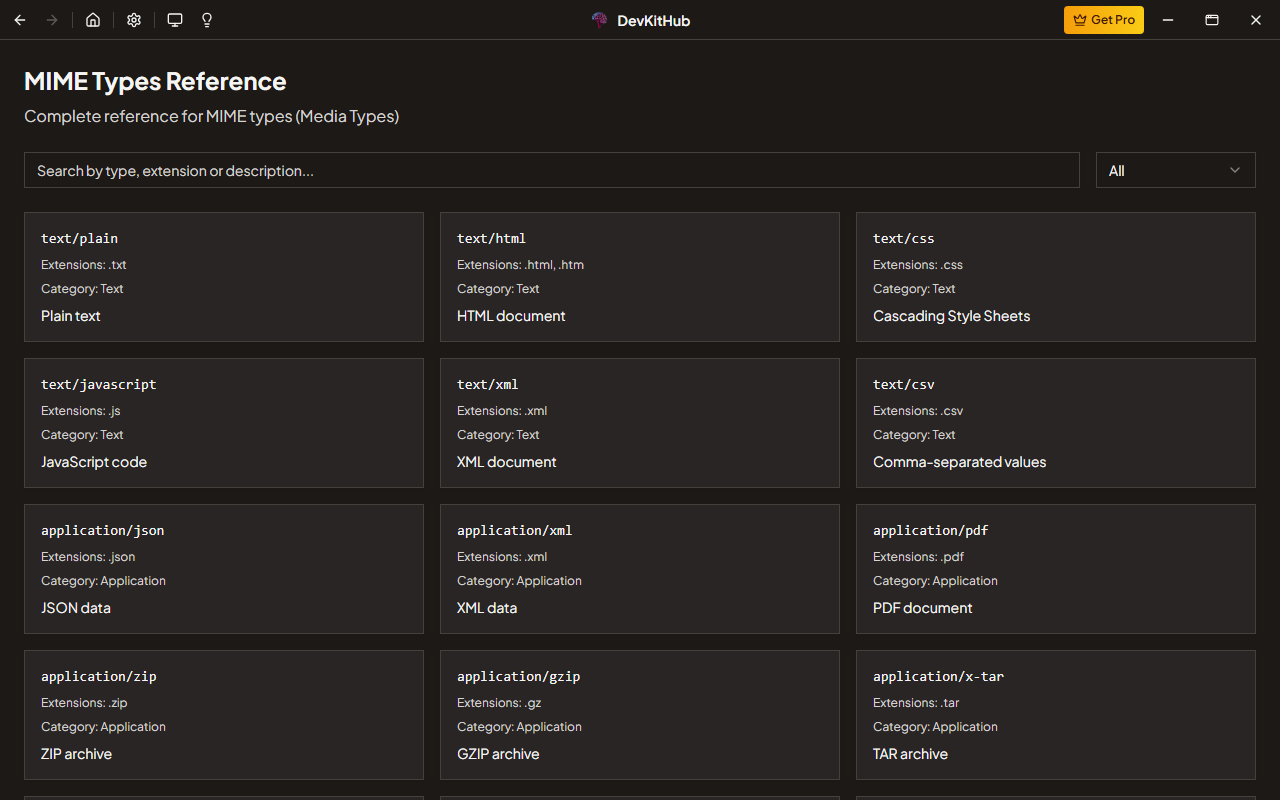Viewport: 1280px width, 800px height.
Task: Click the DevKitHub logo icon
Action: (x=600, y=20)
